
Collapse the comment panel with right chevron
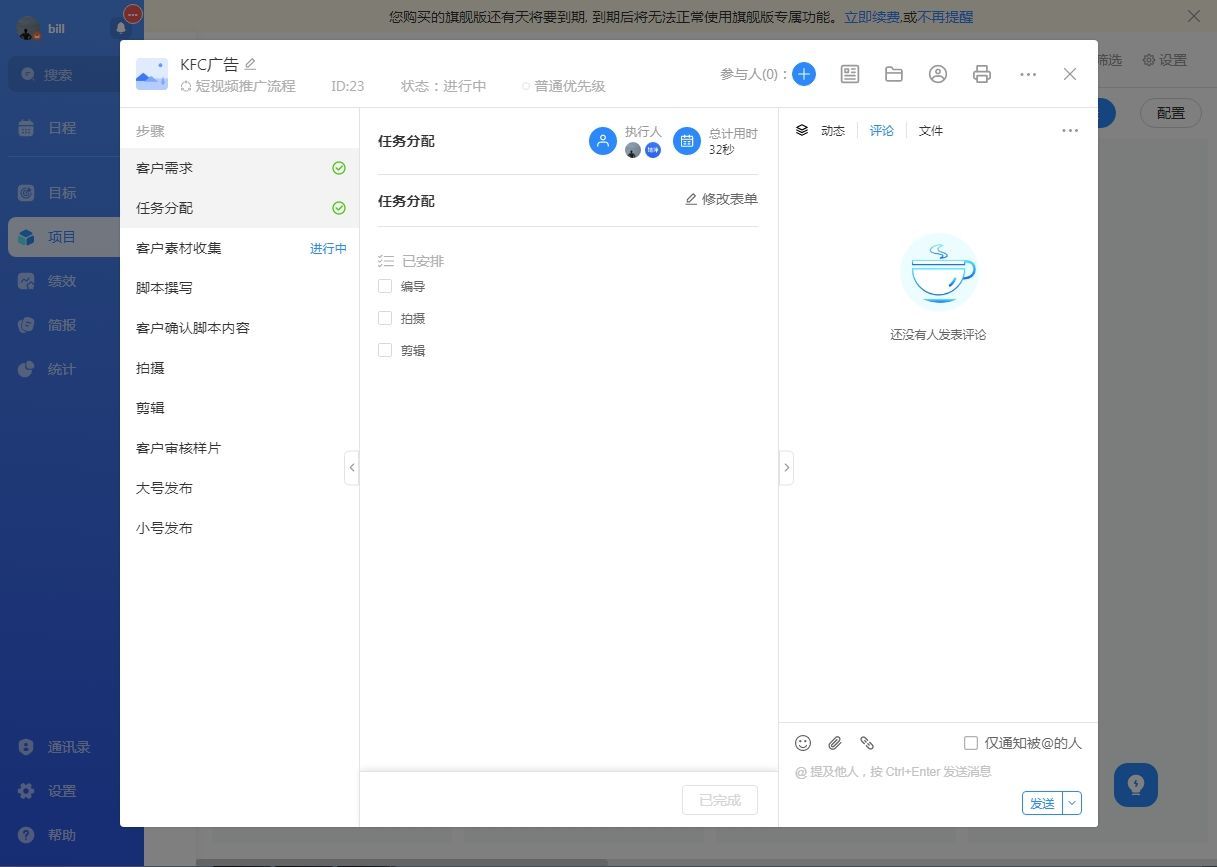tap(786, 467)
